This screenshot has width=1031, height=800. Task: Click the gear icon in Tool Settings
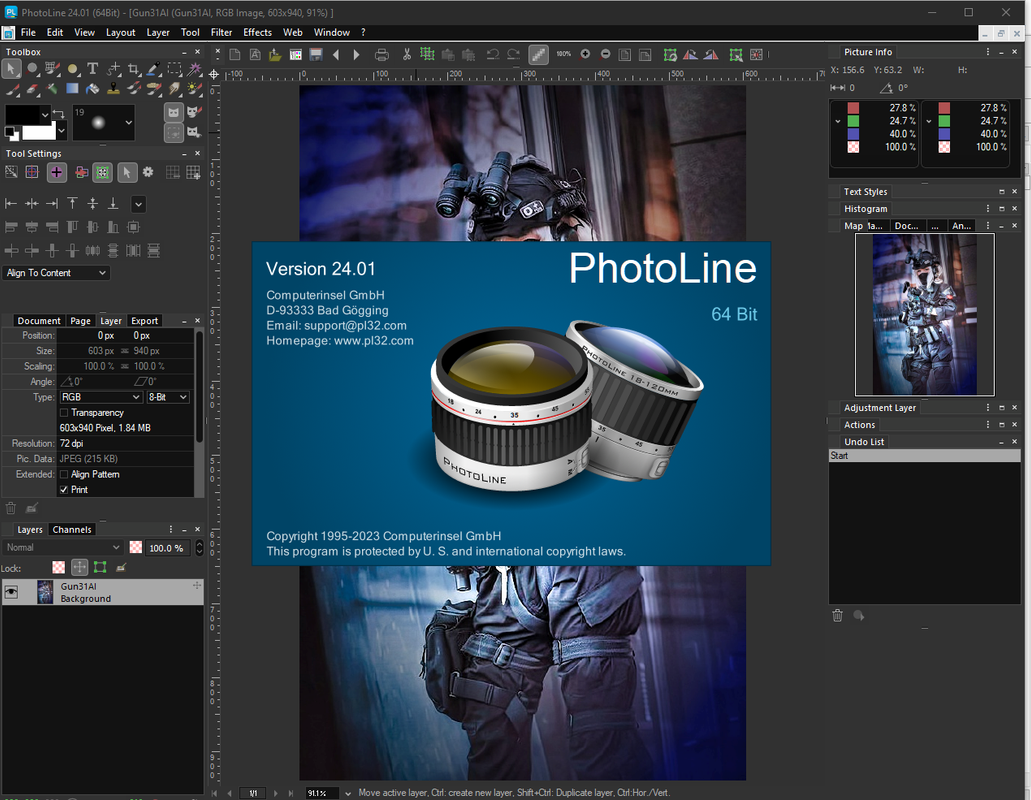(148, 172)
